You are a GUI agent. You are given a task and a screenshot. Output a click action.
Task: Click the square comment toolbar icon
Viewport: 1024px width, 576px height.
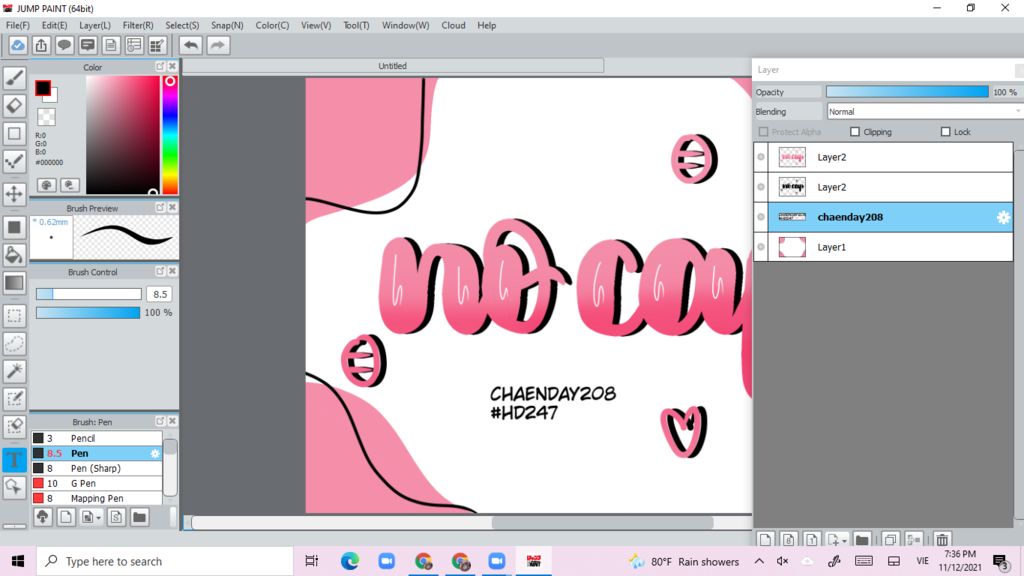pyautogui.click(x=88, y=45)
